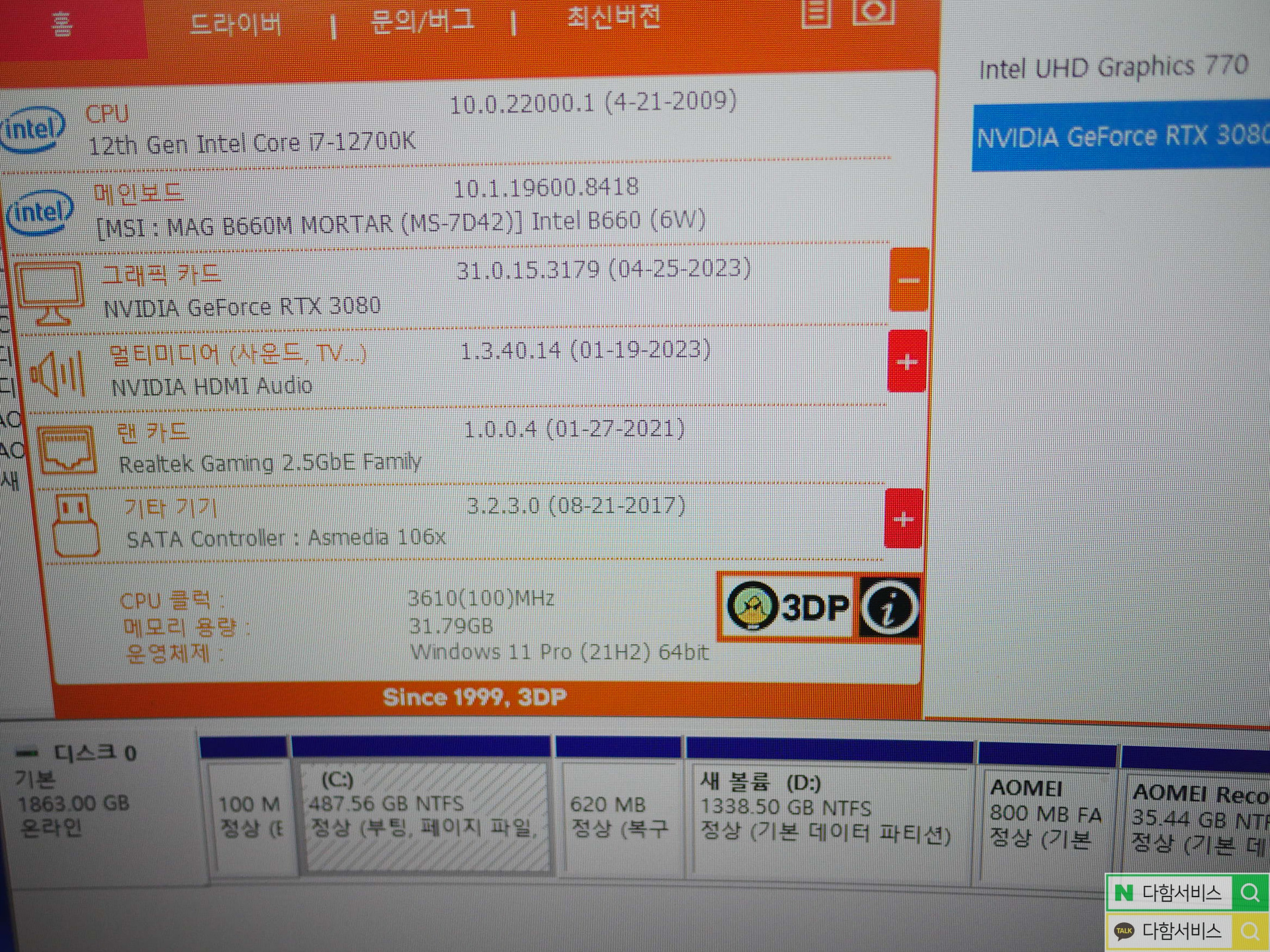Expand other devices with red plus
Screen dimensions: 1270x952
point(904,519)
